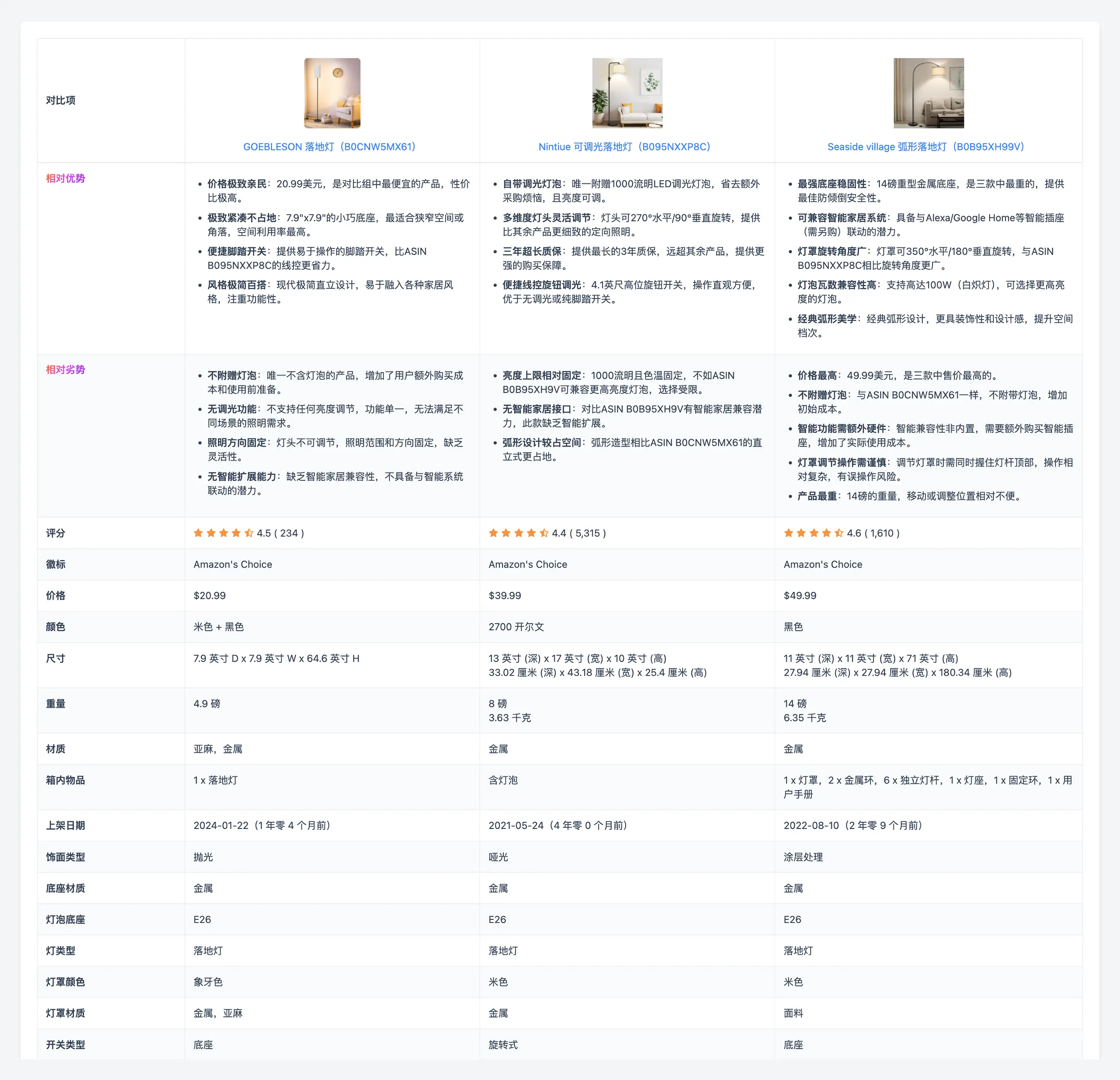Screen dimensions: 1120x1080
Task: Click the Seaside village arc lamp thumbnail
Action: tap(928, 93)
